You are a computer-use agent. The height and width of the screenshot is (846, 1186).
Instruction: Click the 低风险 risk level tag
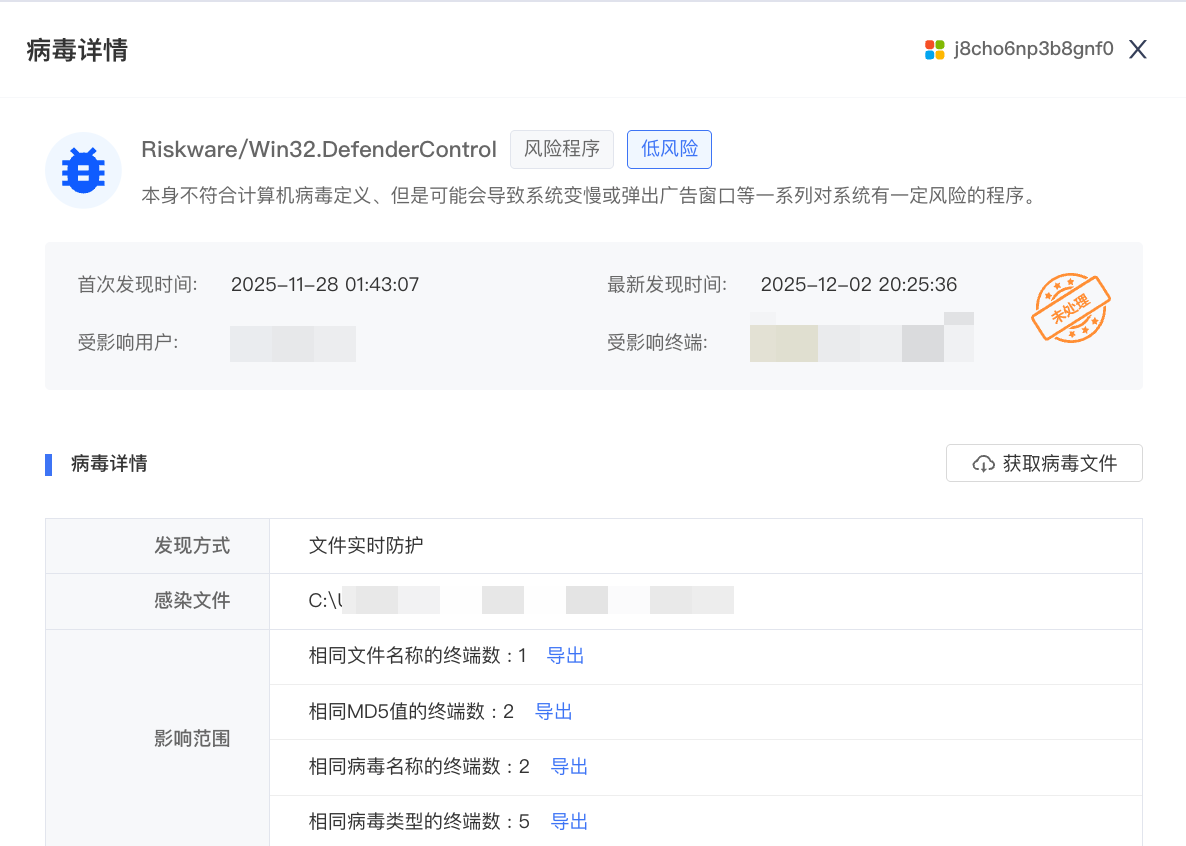pos(669,149)
